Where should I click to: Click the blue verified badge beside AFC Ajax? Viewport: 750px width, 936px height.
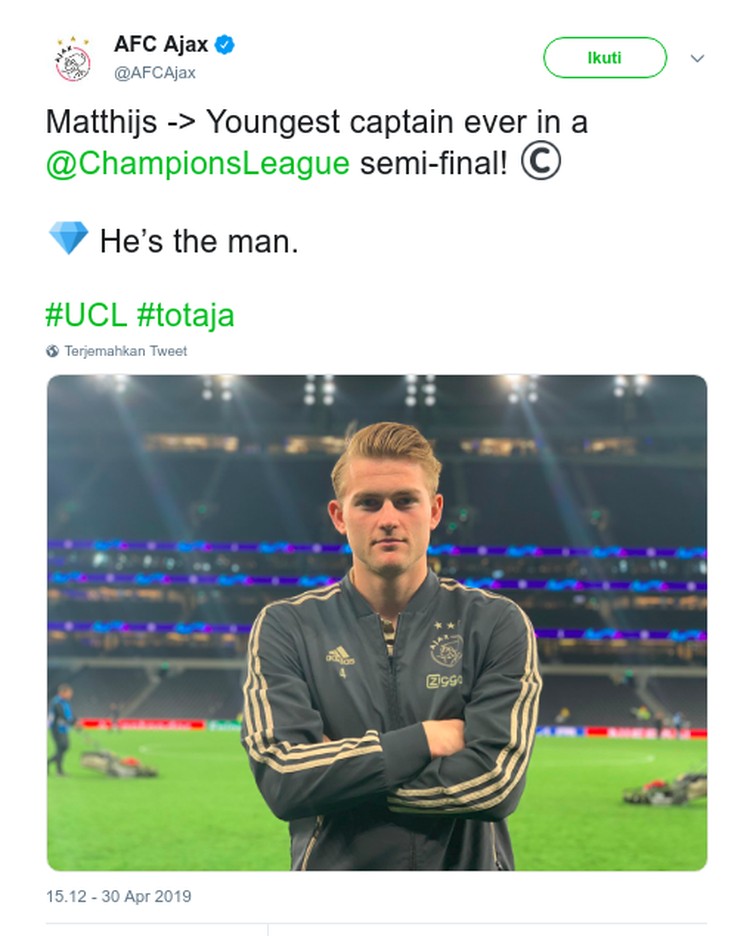tap(225, 45)
